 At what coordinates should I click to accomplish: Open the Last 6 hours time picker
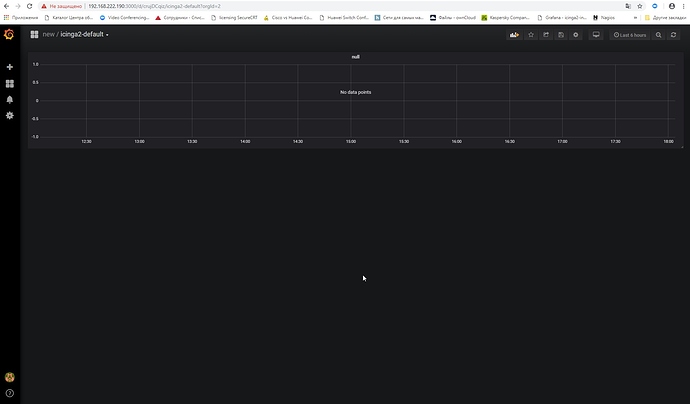click(632, 35)
